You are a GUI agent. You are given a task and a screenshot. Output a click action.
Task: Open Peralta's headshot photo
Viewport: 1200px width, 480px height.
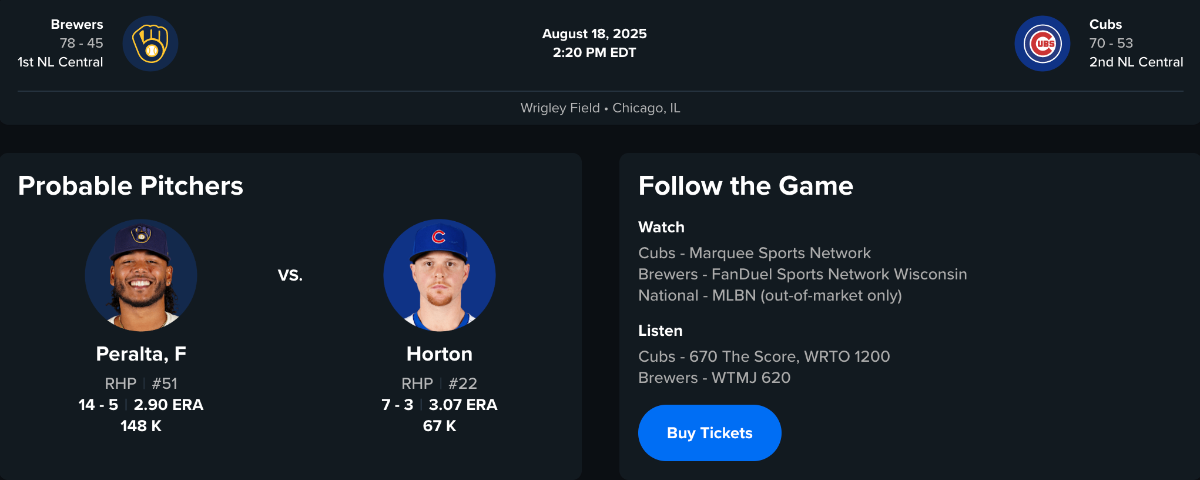pos(141,276)
